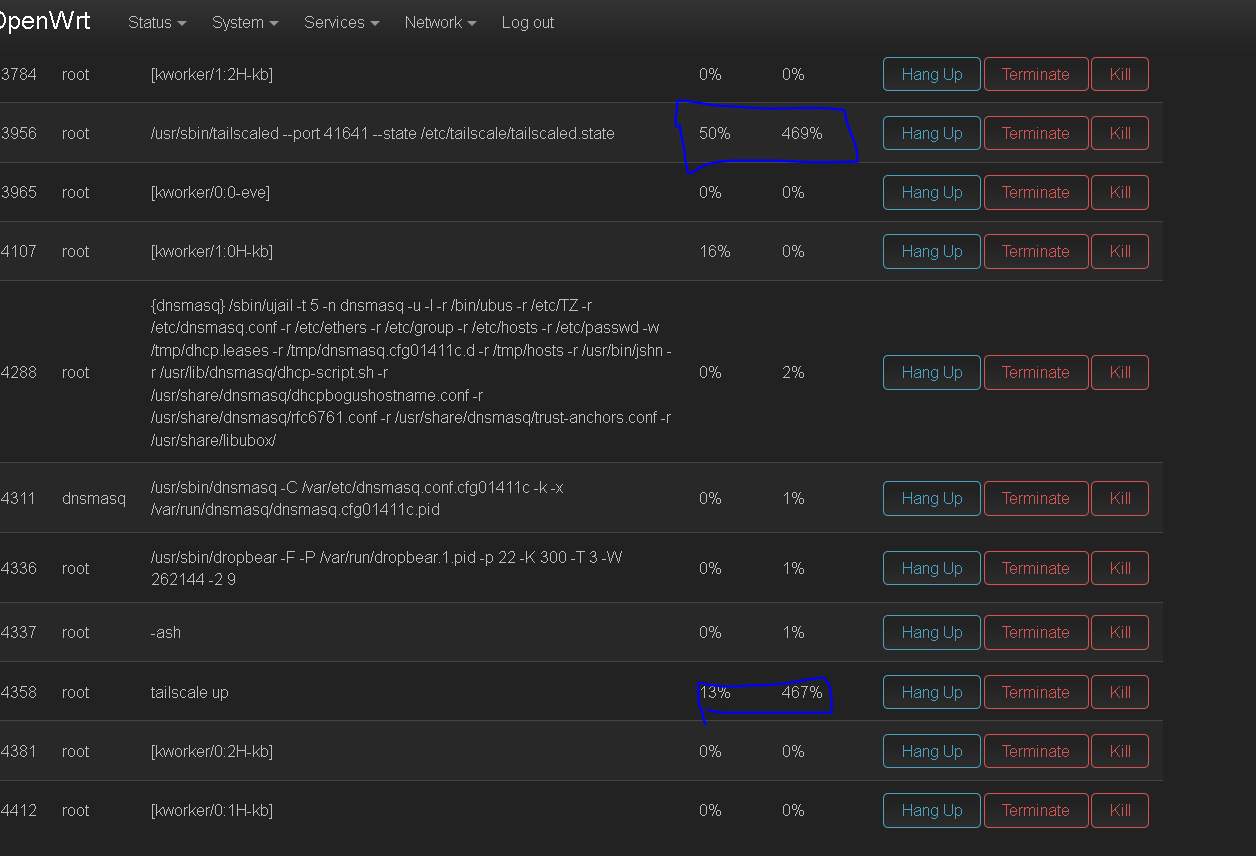This screenshot has height=856, width=1256.
Task: Terminate the kworker/1:2H-kb process
Action: point(1036,74)
